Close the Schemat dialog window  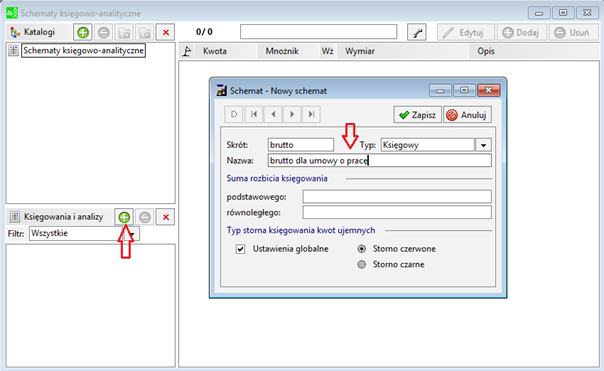pos(488,90)
